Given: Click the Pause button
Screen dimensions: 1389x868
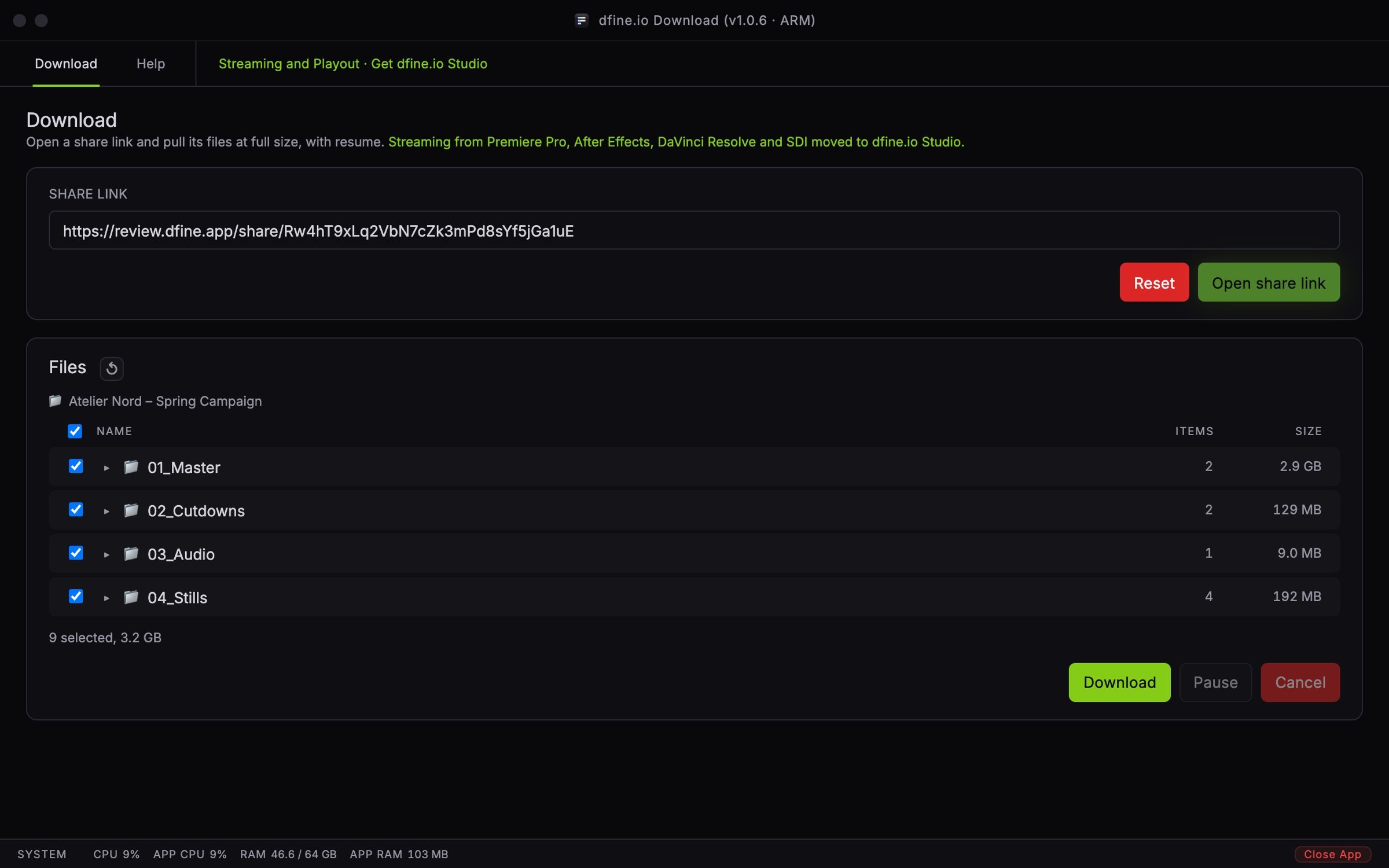Looking at the screenshot, I should click(1215, 682).
